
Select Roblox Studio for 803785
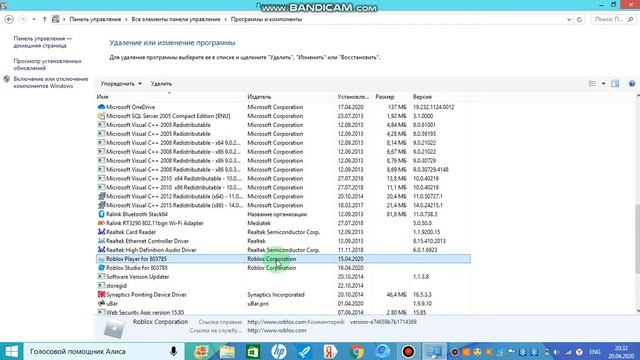pyautogui.click(x=283, y=268)
